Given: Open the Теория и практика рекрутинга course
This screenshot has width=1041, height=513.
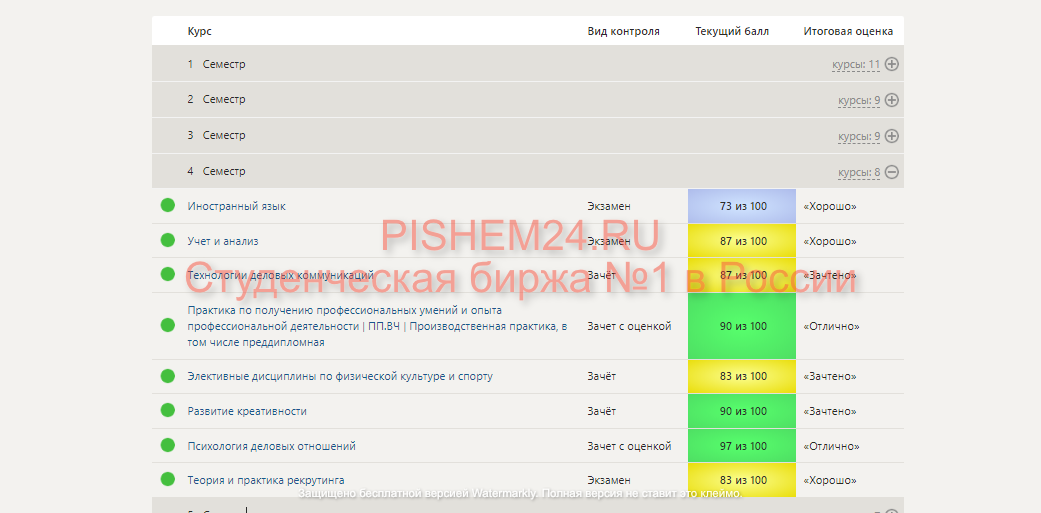Looking at the screenshot, I should click(x=265, y=480).
